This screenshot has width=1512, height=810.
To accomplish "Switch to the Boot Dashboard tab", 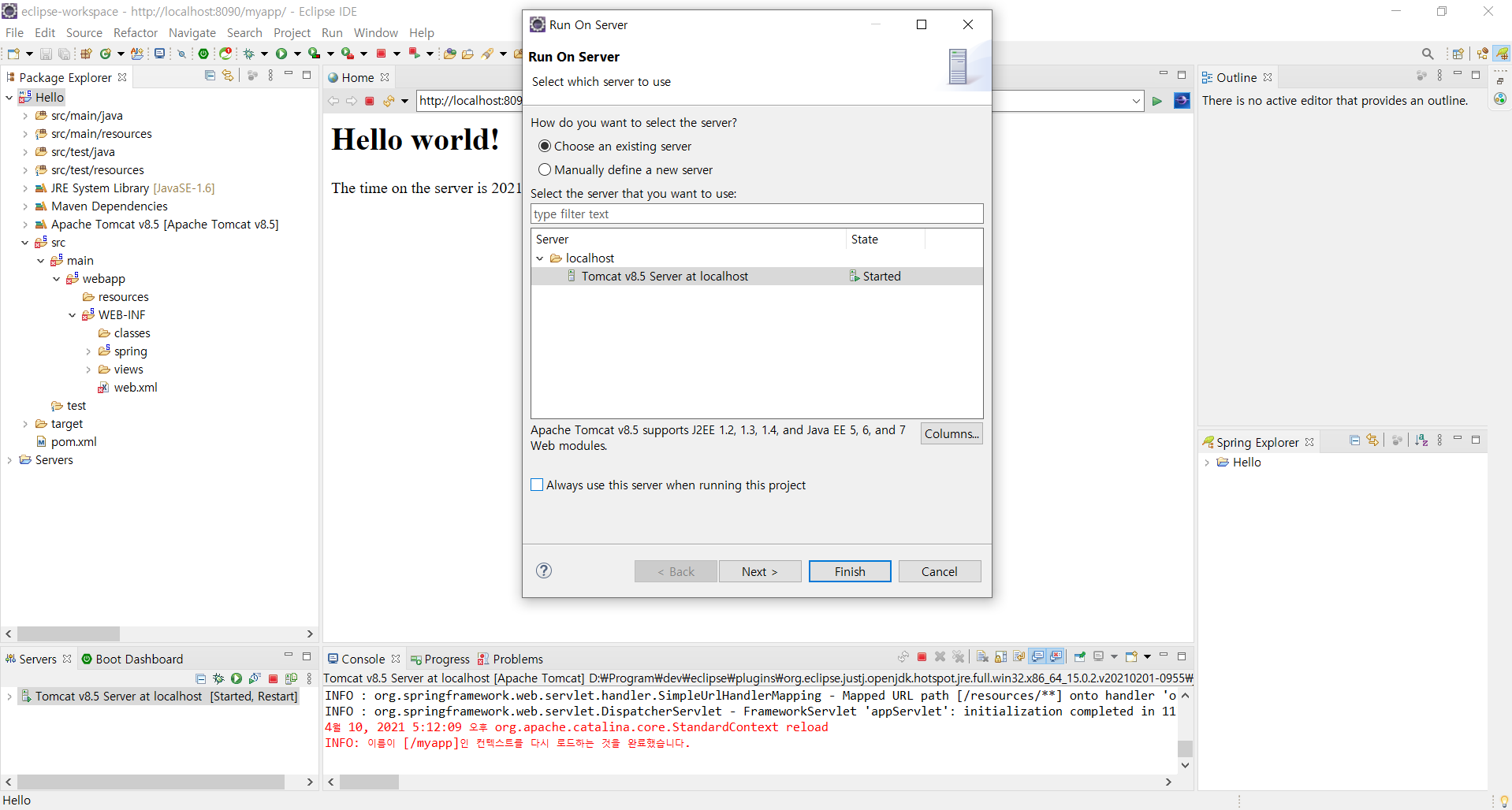I will 132,659.
